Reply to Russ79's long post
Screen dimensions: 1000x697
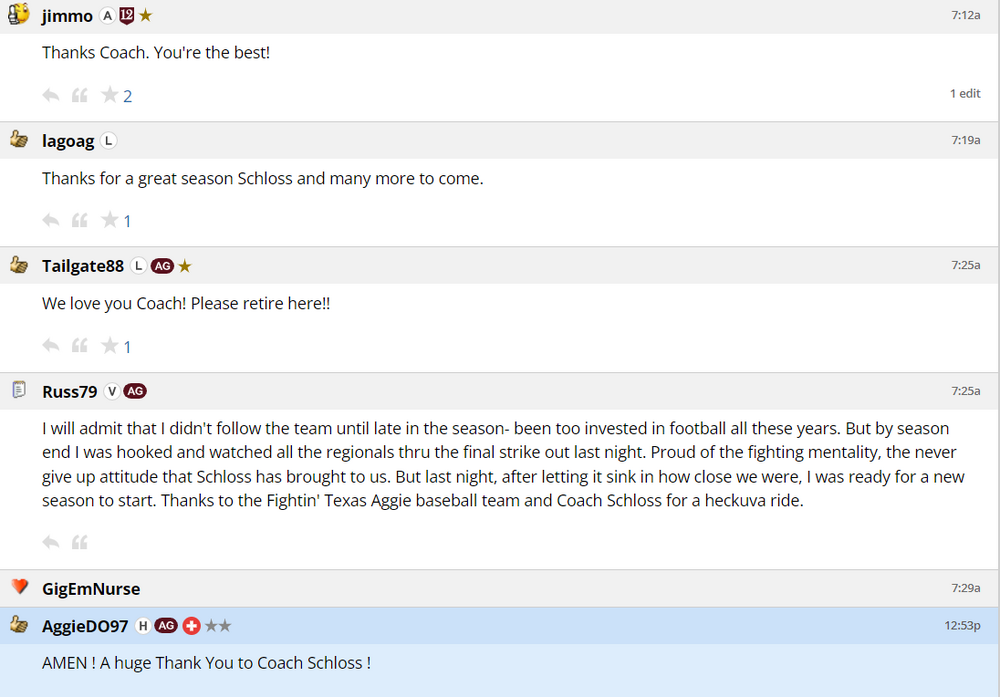(x=51, y=542)
